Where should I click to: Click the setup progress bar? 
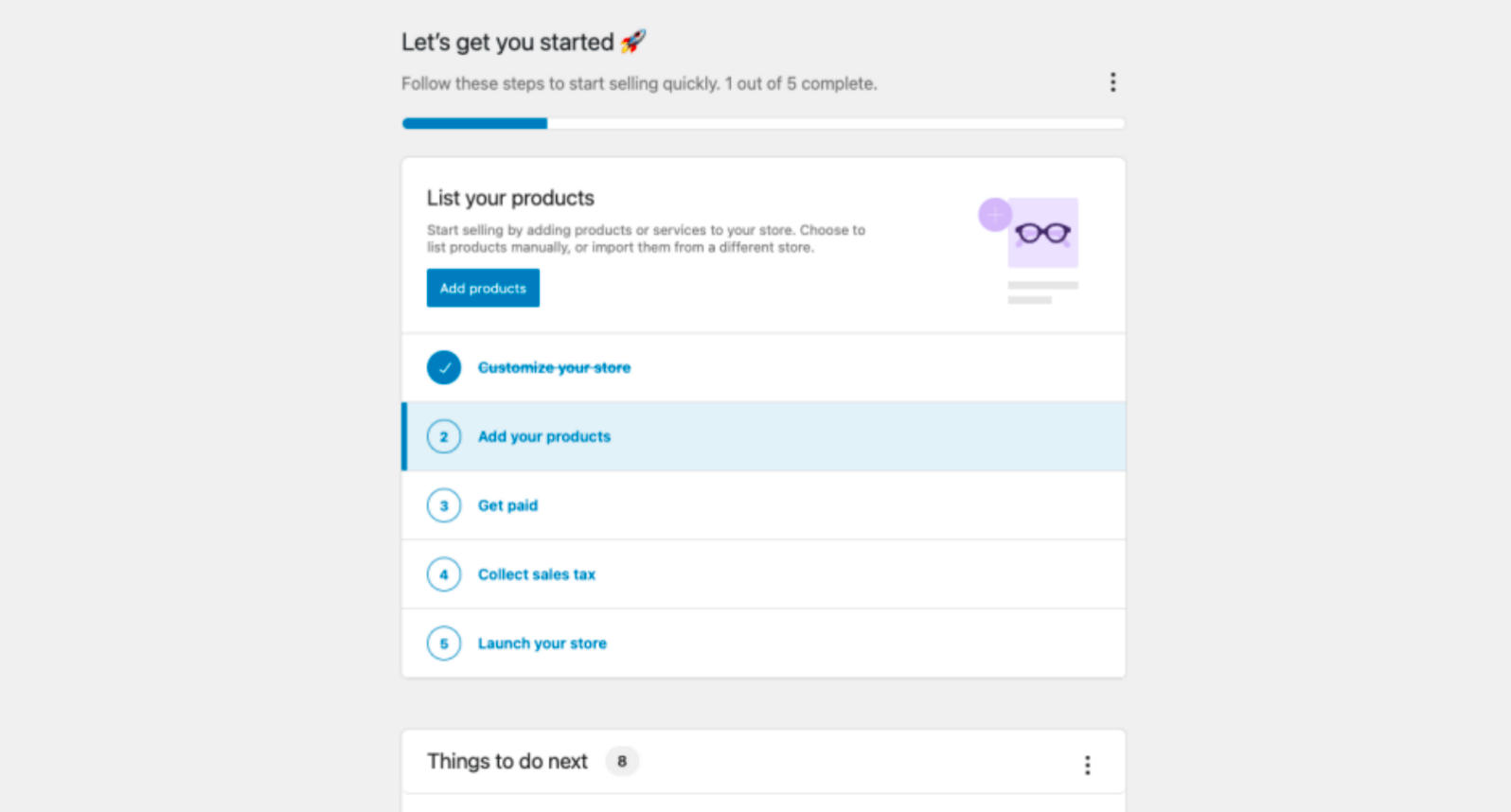[763, 123]
